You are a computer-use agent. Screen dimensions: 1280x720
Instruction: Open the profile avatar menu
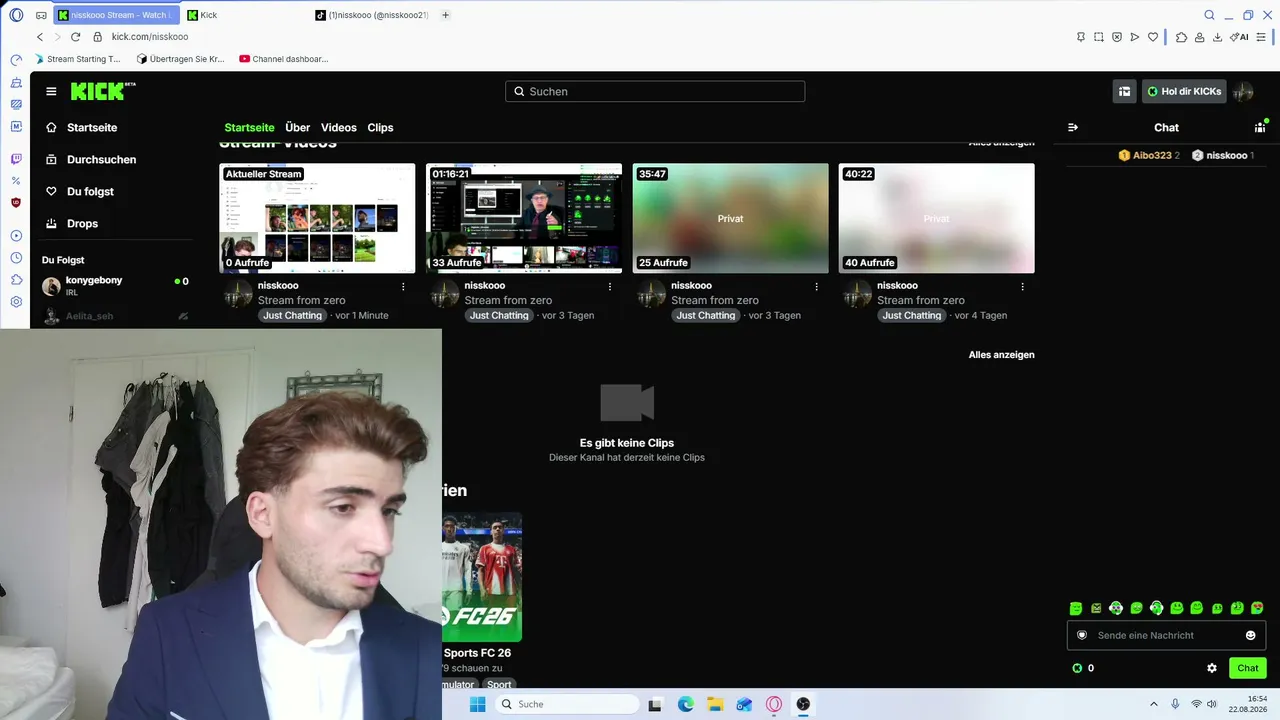coord(1243,91)
